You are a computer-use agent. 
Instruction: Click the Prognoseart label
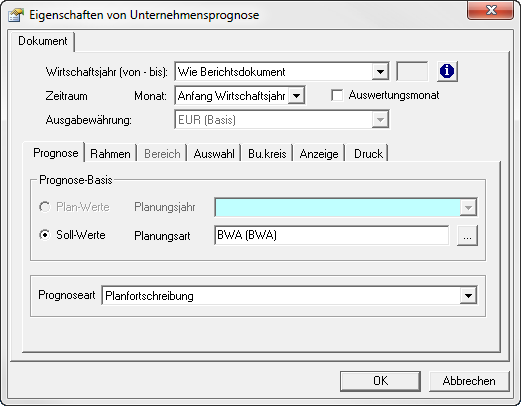pos(67,295)
